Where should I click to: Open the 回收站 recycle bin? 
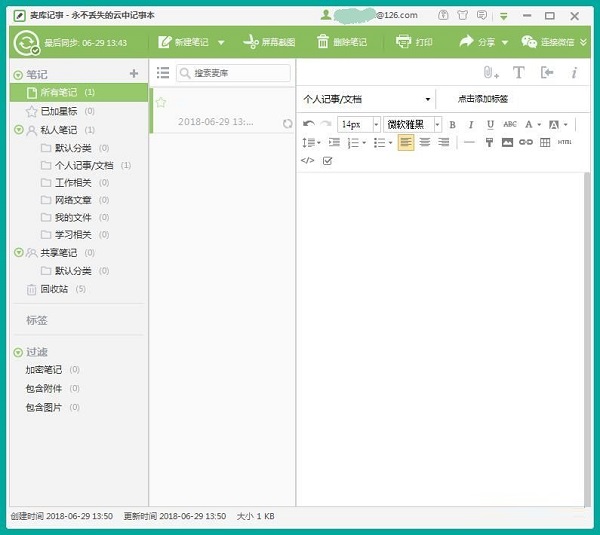coord(54,289)
